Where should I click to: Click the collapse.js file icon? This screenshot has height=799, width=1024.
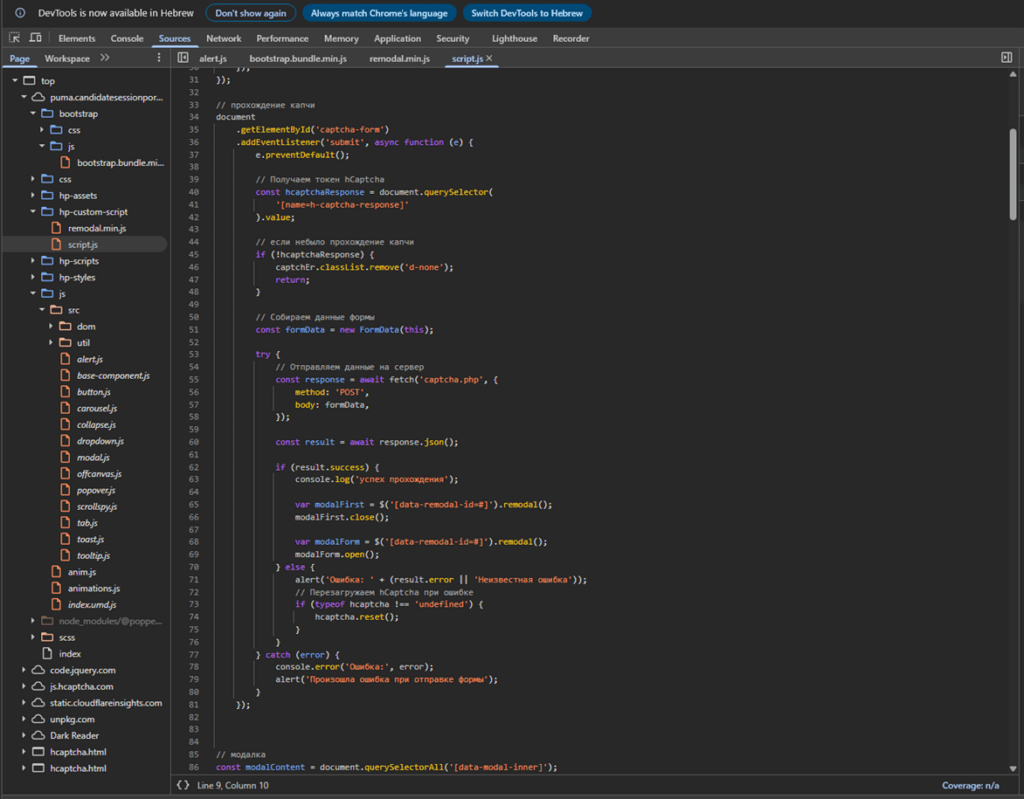(x=65, y=424)
